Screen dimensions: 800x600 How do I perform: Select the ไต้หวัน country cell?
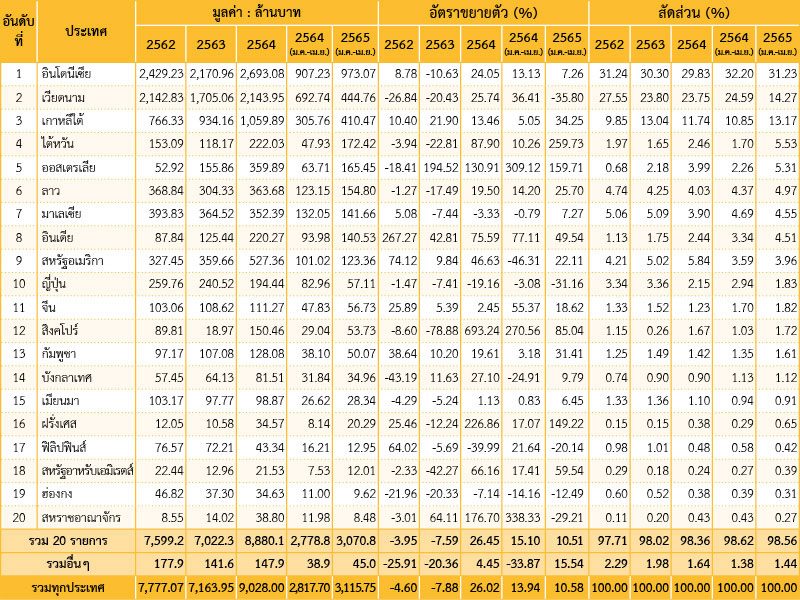[x=58, y=143]
